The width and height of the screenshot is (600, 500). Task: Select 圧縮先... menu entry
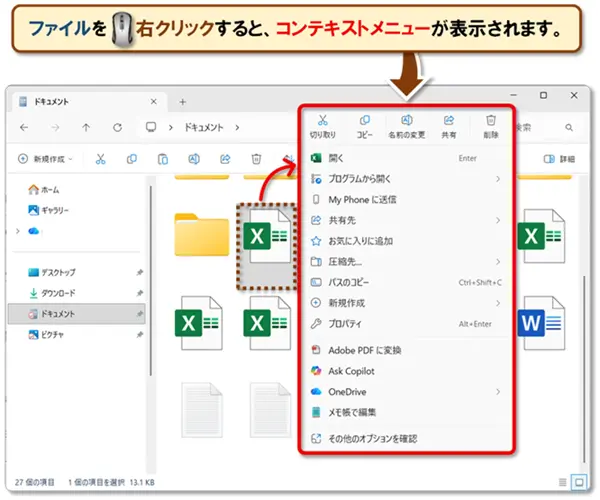[406, 261]
